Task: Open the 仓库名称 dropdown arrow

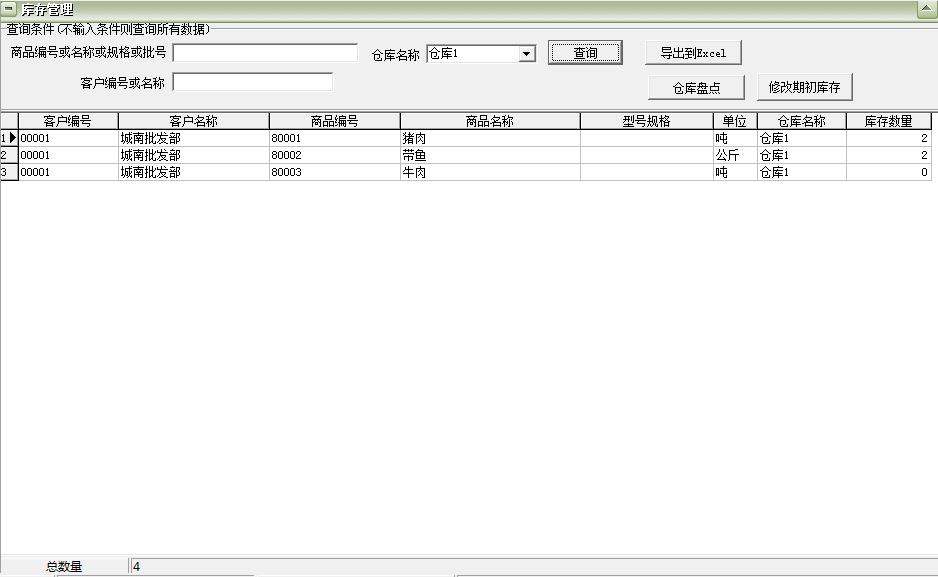Action: [526, 54]
